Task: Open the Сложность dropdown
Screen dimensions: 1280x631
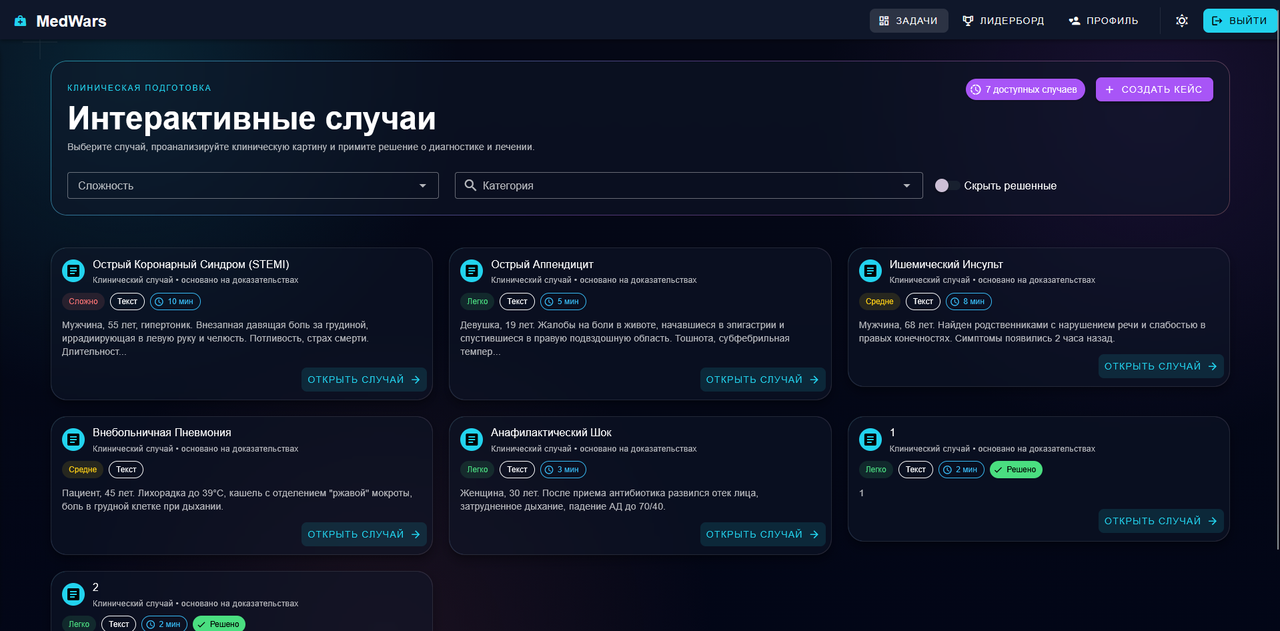Action: point(253,185)
